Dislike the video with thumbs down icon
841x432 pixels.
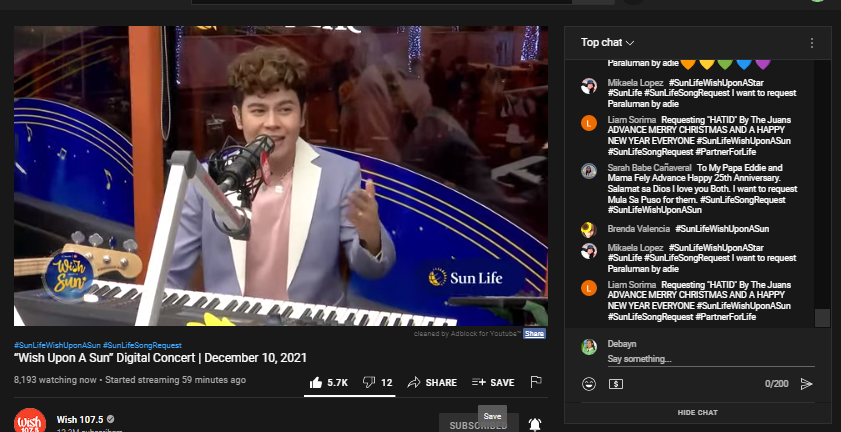[368, 383]
